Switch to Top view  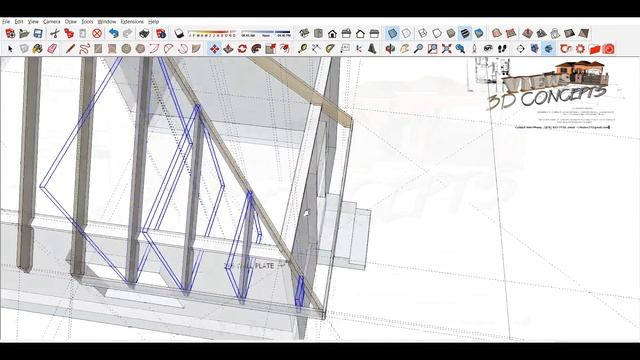318,33
